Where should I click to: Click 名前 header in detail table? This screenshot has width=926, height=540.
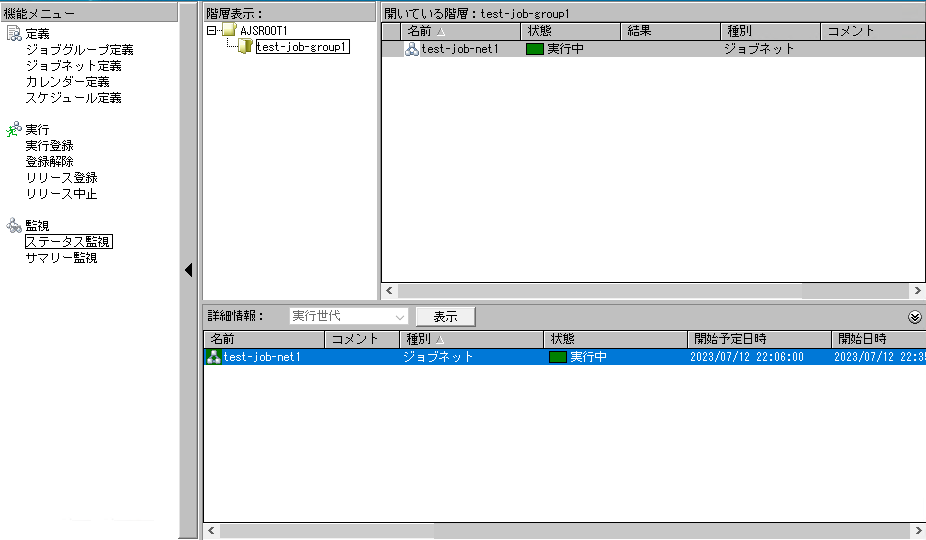pos(264,339)
